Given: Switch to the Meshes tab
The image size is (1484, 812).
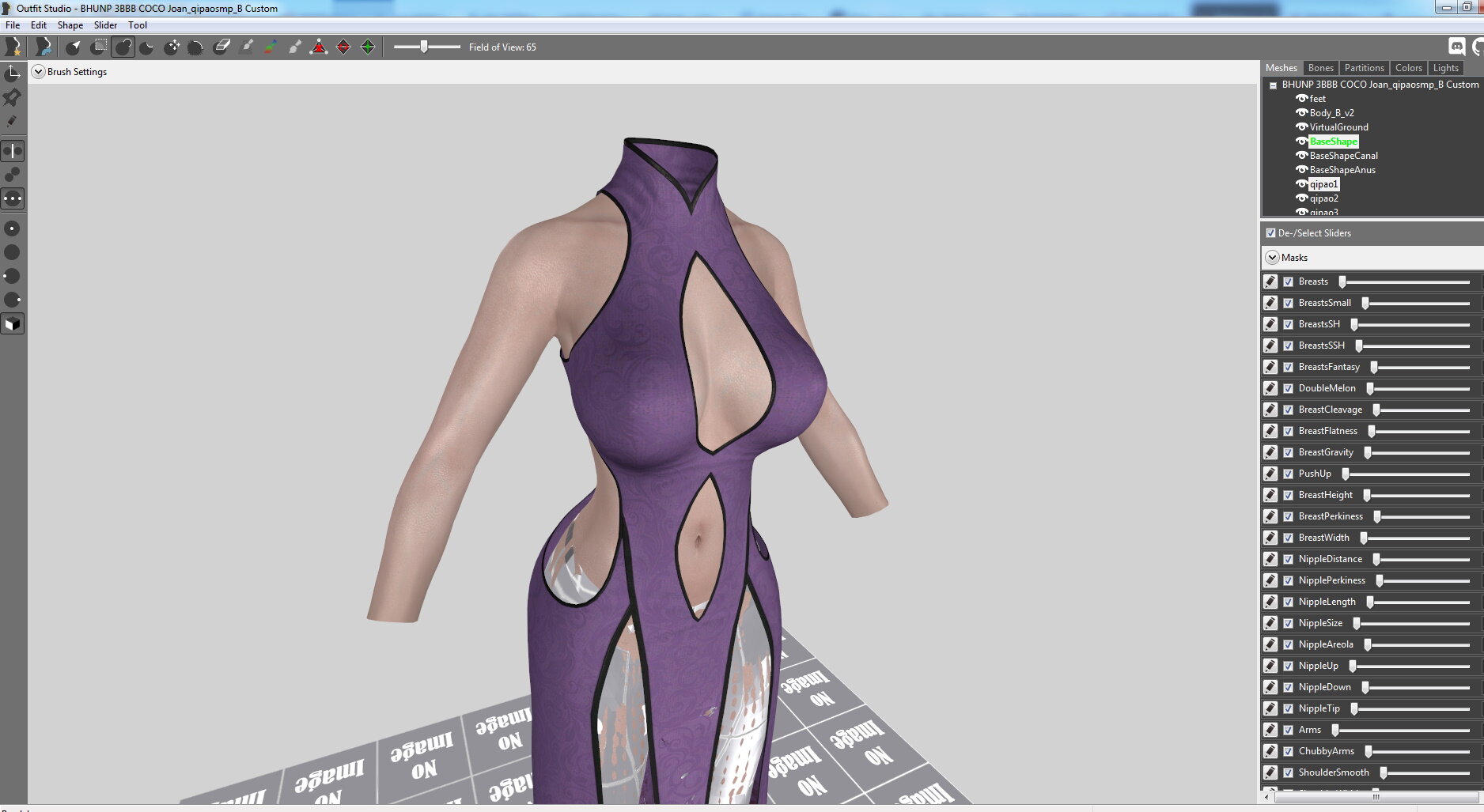Looking at the screenshot, I should point(1281,68).
